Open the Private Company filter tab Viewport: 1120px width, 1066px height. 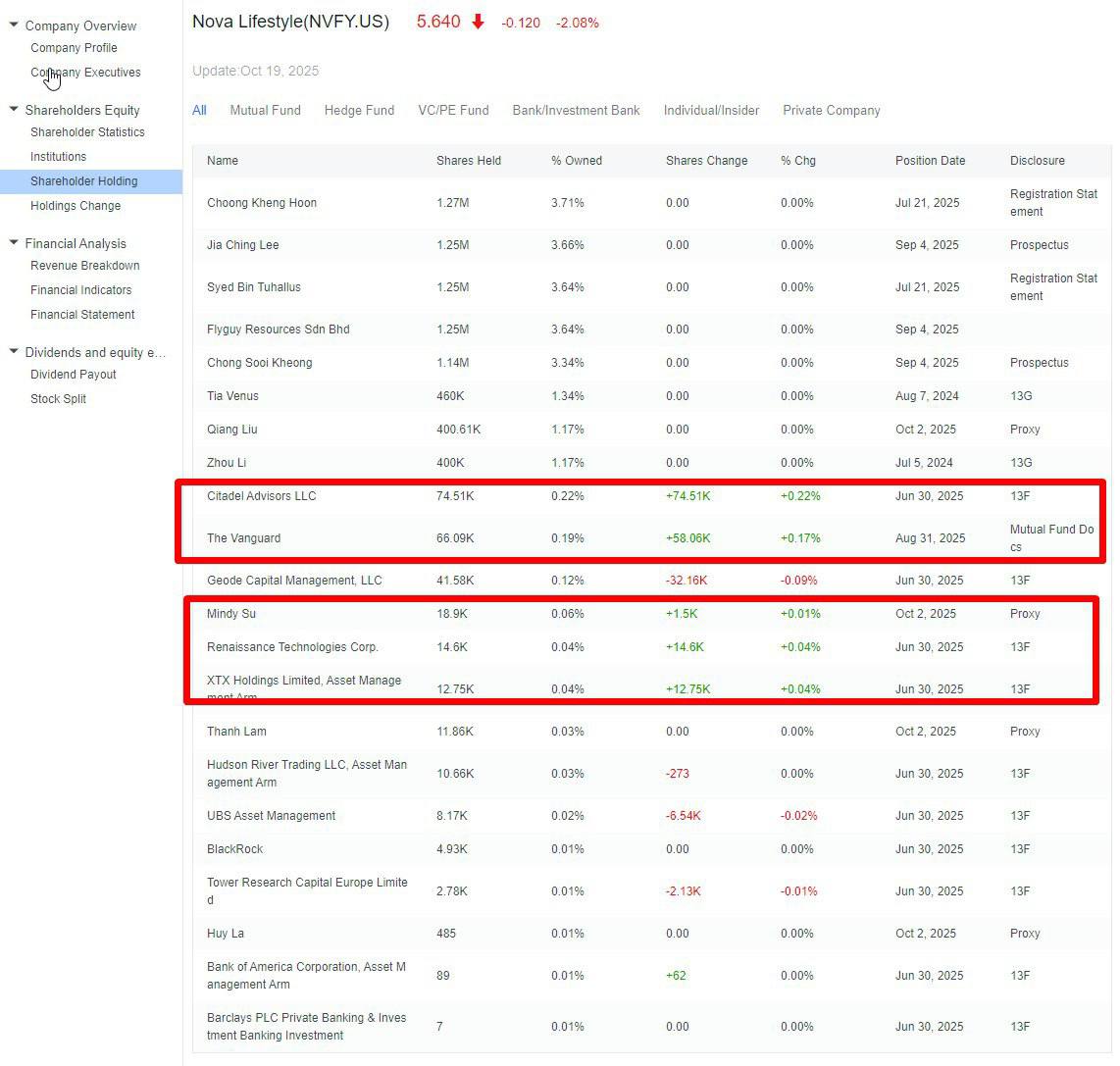tap(831, 110)
